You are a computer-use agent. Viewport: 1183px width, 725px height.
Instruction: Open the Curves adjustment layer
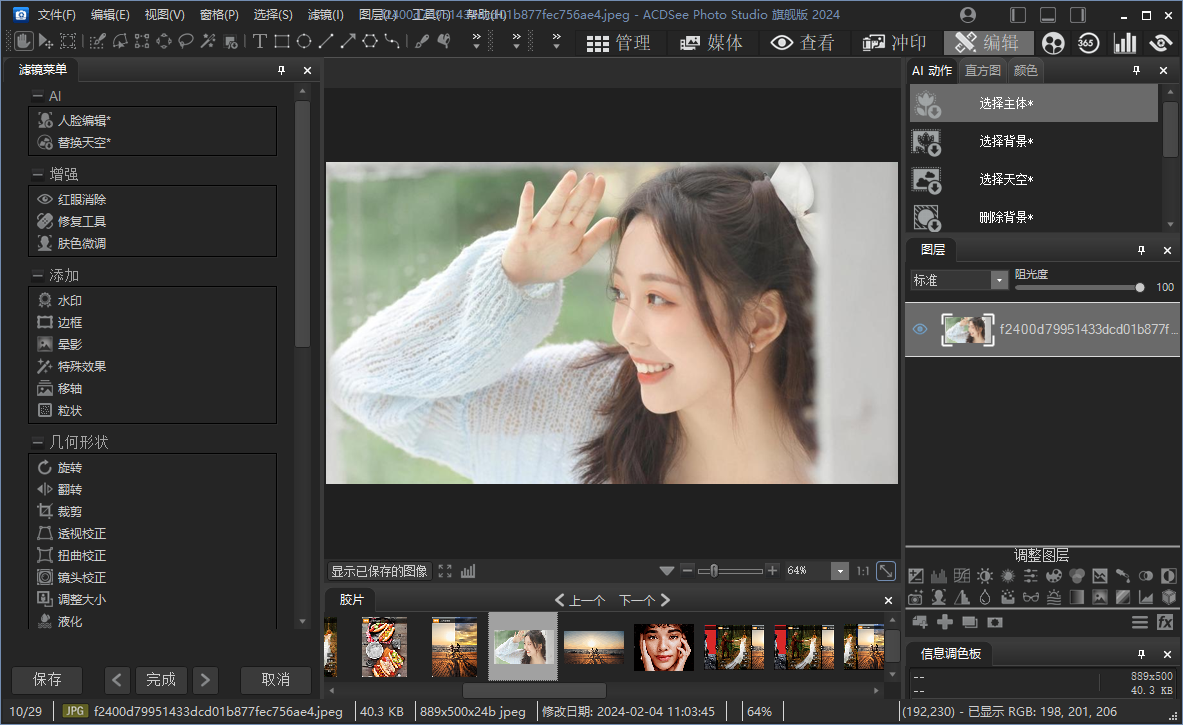pyautogui.click(x=961, y=575)
